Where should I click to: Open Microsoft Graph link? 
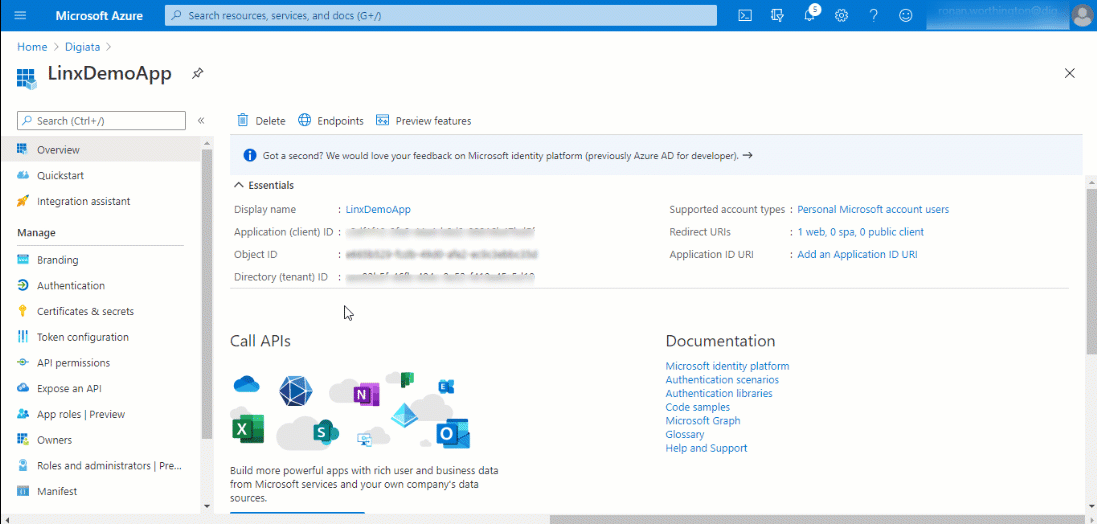point(702,420)
